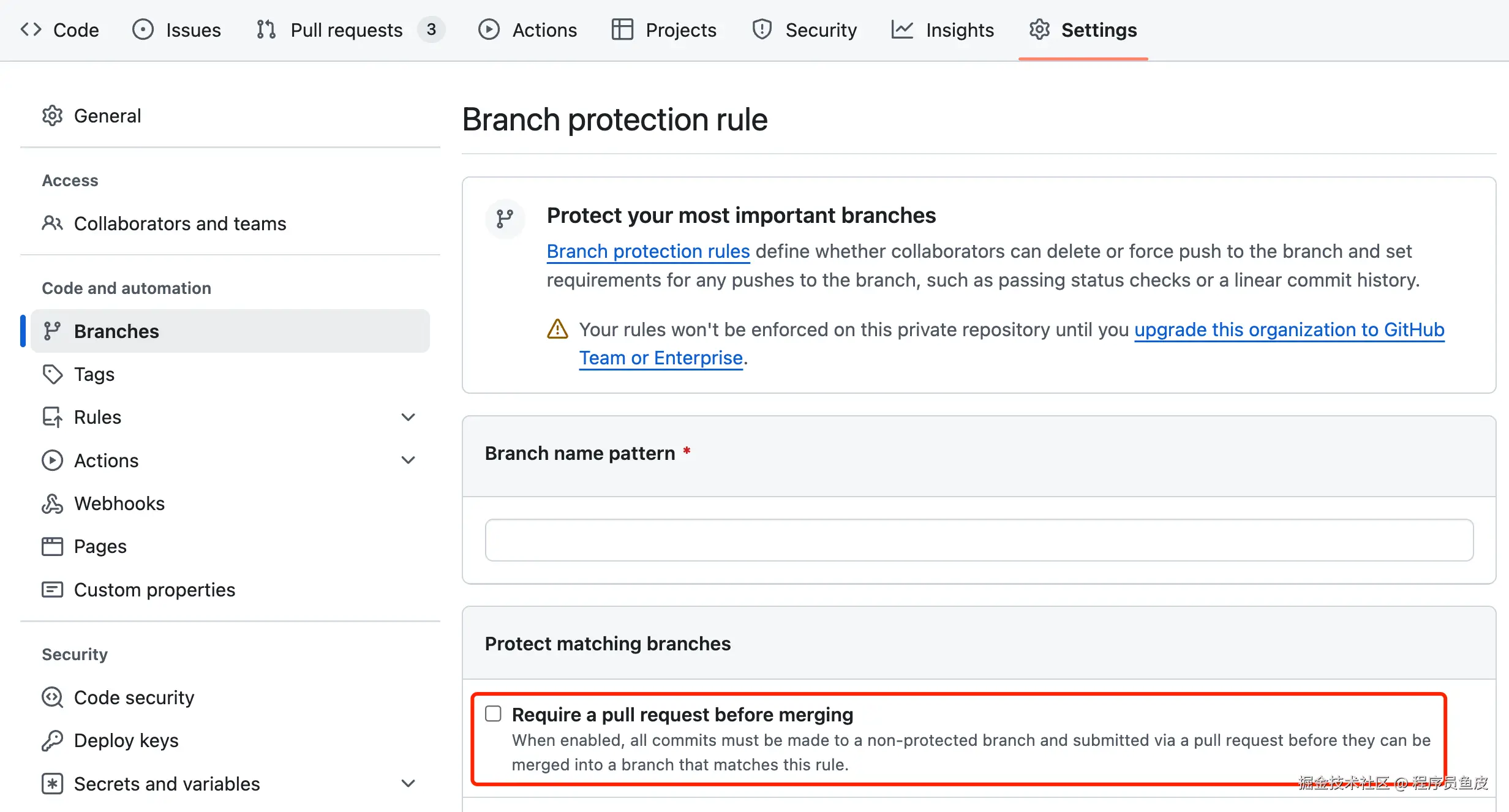Click upgrade this organization to GitHub link
Screen dimensions: 1509x812
[1289, 330]
